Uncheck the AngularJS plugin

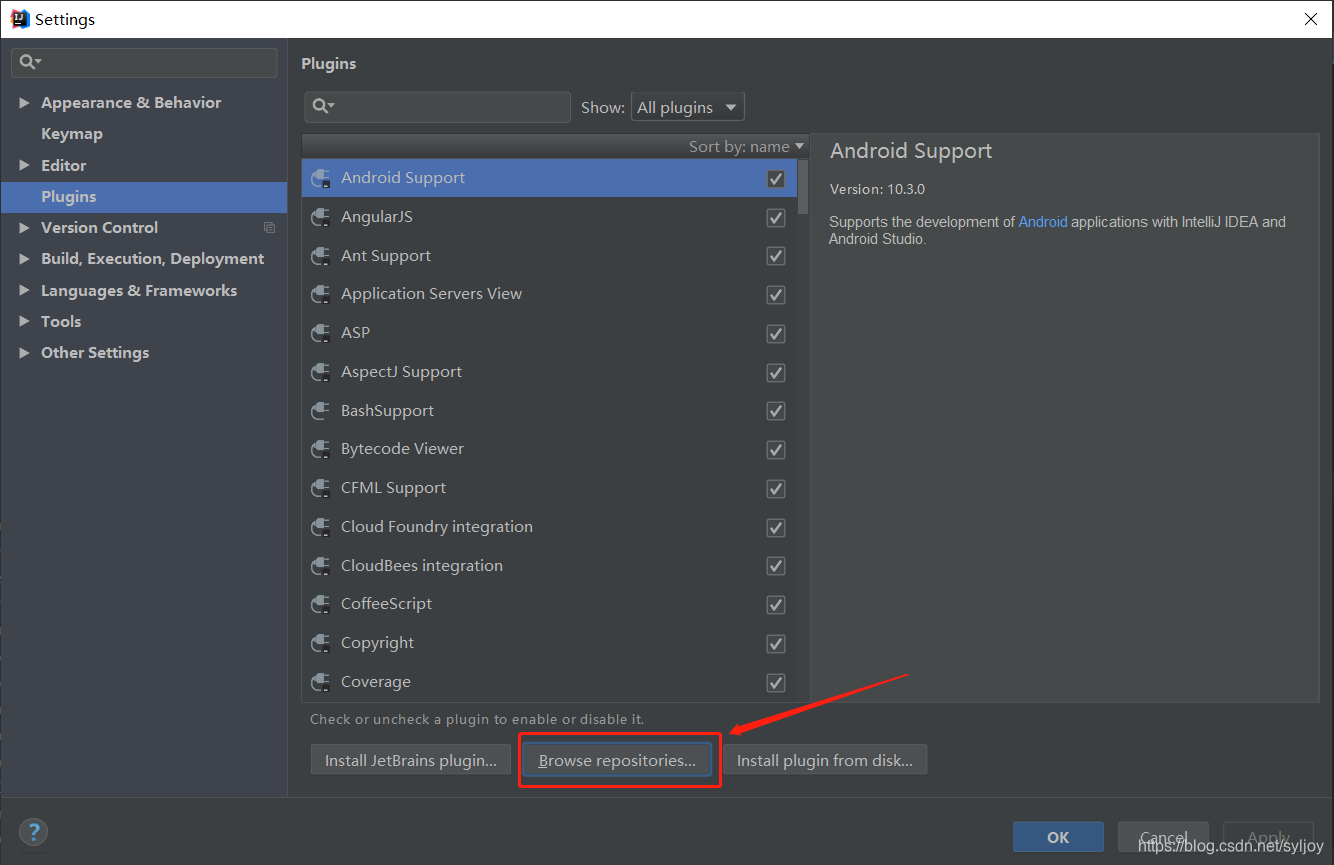(776, 217)
